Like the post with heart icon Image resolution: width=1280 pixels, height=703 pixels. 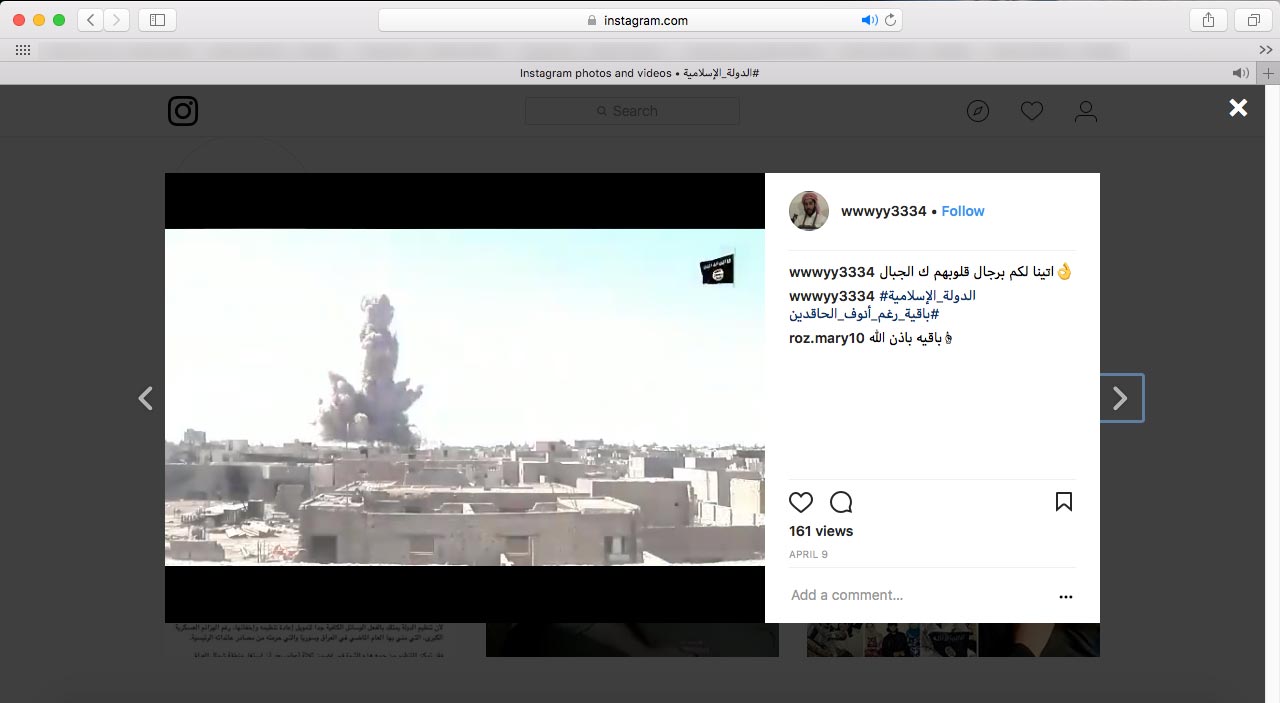801,502
